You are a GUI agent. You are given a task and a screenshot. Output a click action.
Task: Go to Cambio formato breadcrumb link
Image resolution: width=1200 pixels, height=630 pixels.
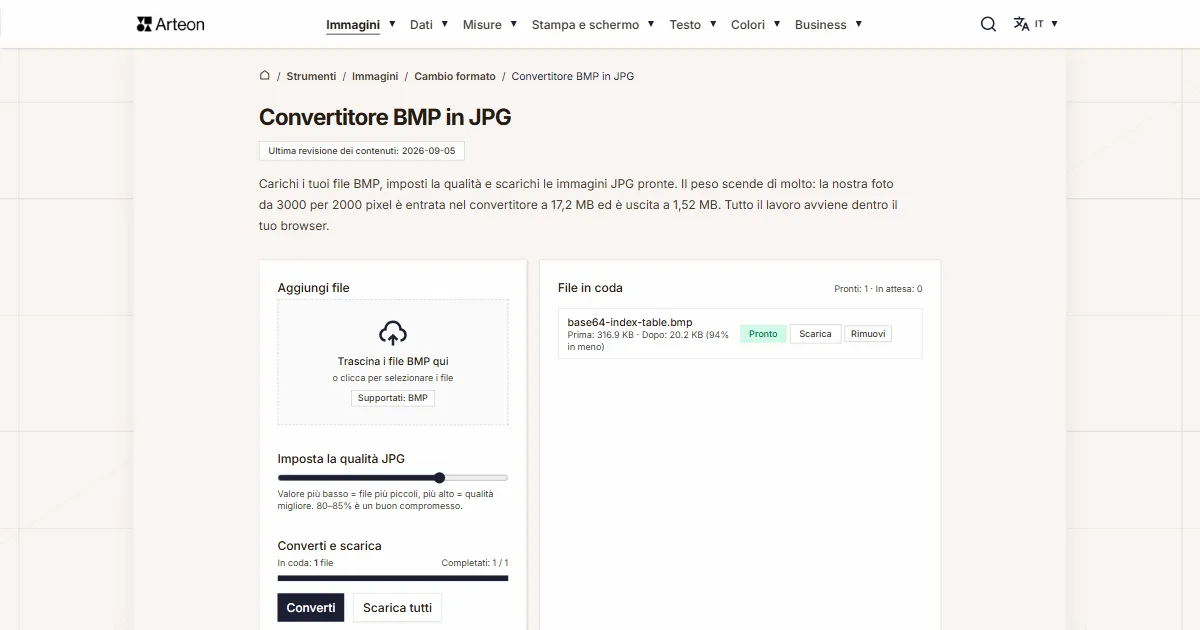tap(455, 76)
